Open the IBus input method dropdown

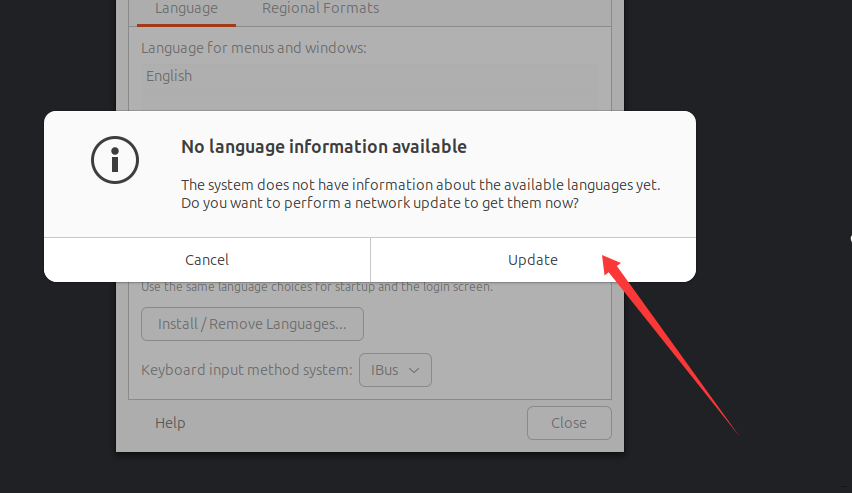(x=395, y=370)
